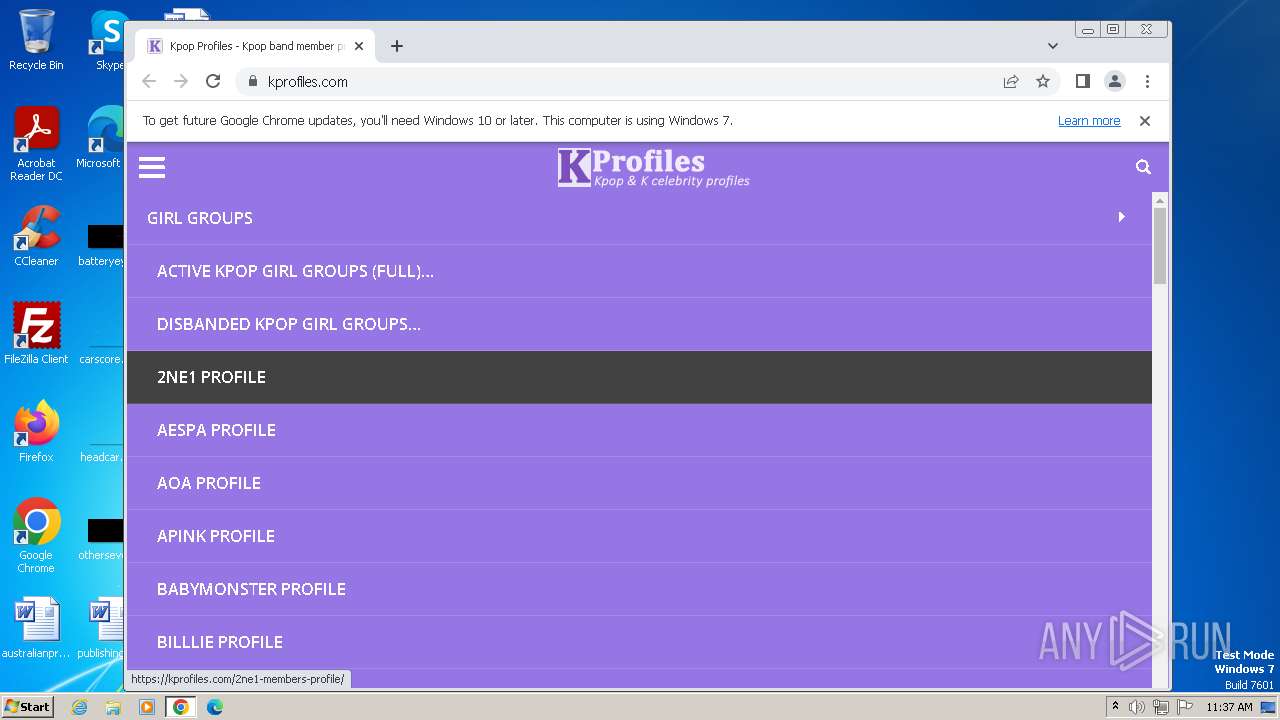Expand the GIRL GROUPS submenu arrow
This screenshot has height=720, width=1280.
tap(1121, 217)
